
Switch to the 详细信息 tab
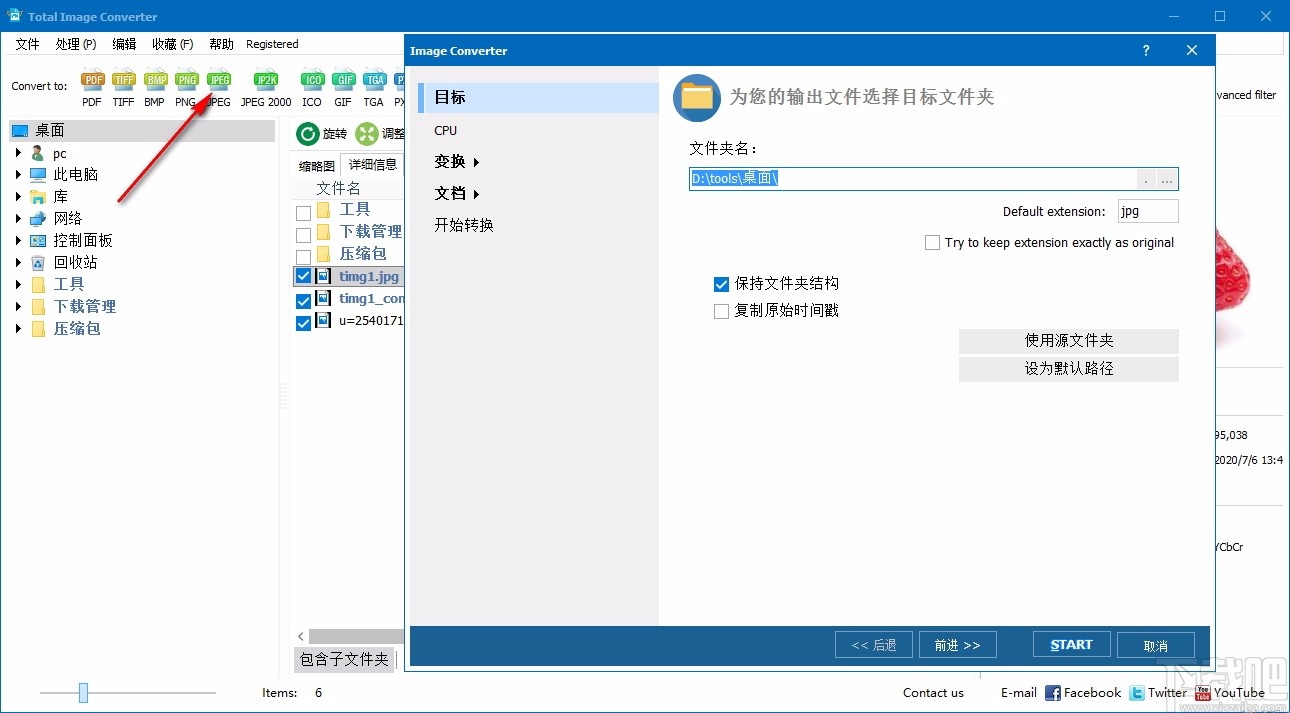372,165
